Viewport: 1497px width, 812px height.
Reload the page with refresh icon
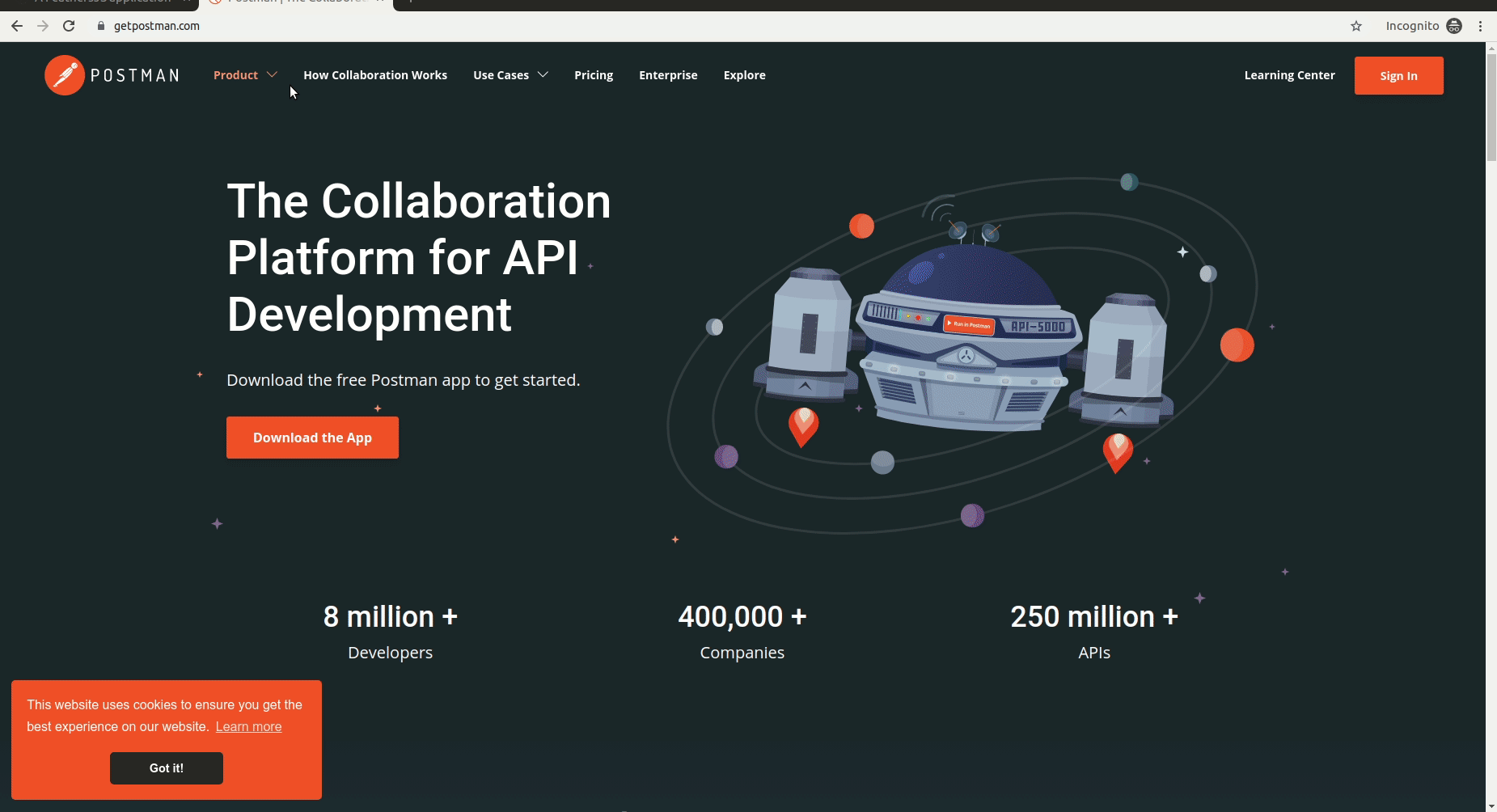69,26
